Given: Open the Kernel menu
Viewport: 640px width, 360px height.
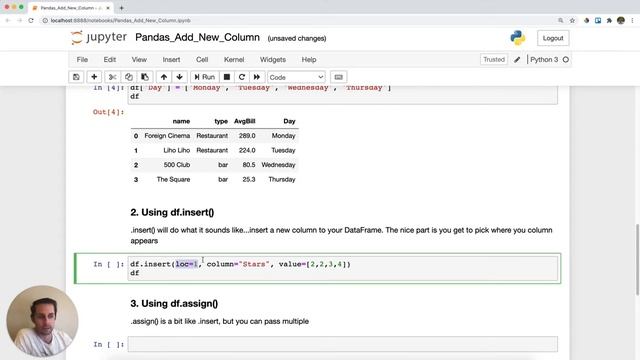Looking at the screenshot, I should coord(234,60).
